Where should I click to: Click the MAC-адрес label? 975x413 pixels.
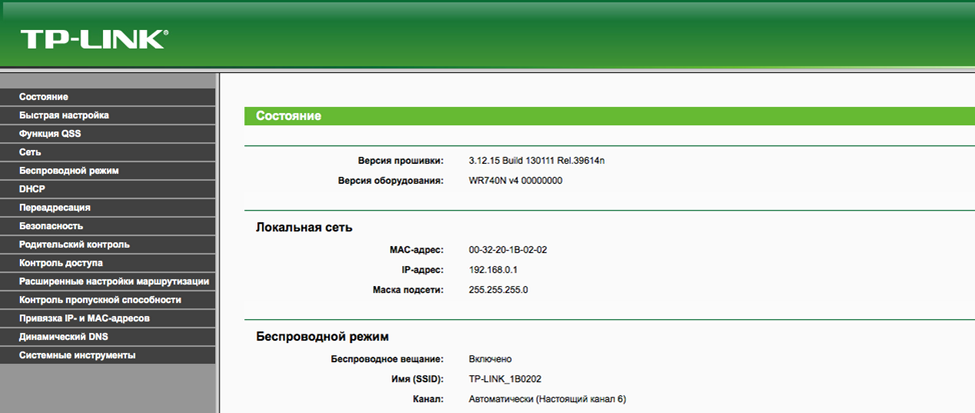coord(416,250)
